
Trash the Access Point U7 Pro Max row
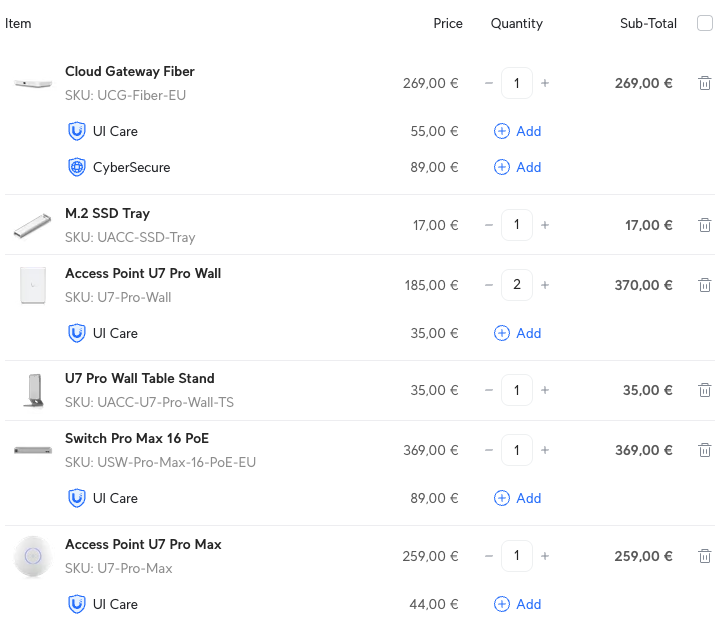[704, 557]
